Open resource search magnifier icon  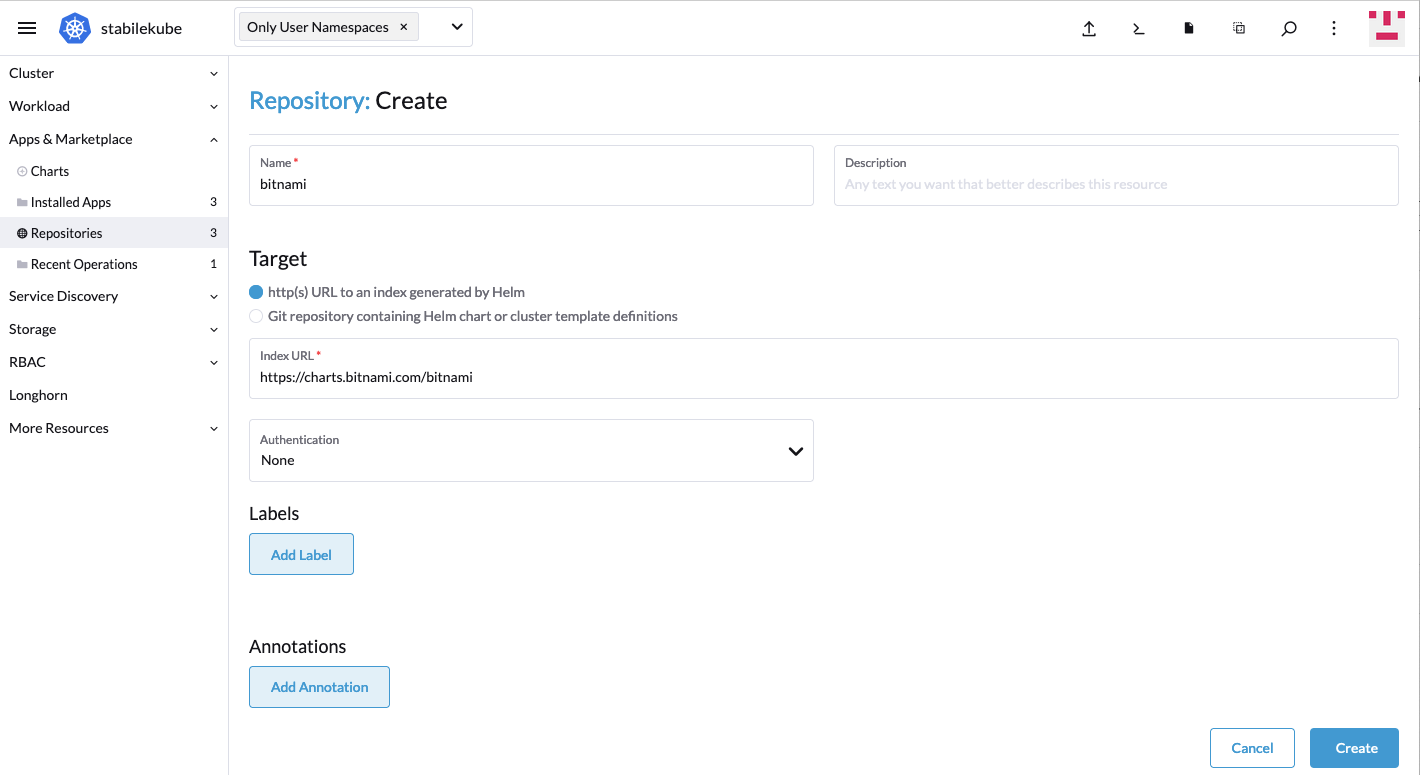tap(1289, 28)
